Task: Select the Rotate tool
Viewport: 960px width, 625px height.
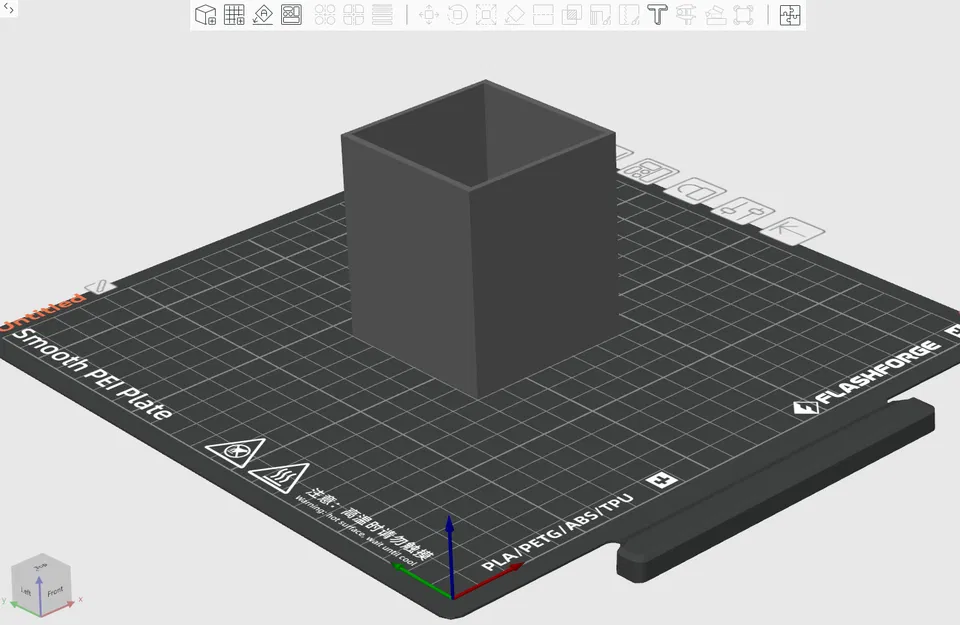Action: (458, 14)
